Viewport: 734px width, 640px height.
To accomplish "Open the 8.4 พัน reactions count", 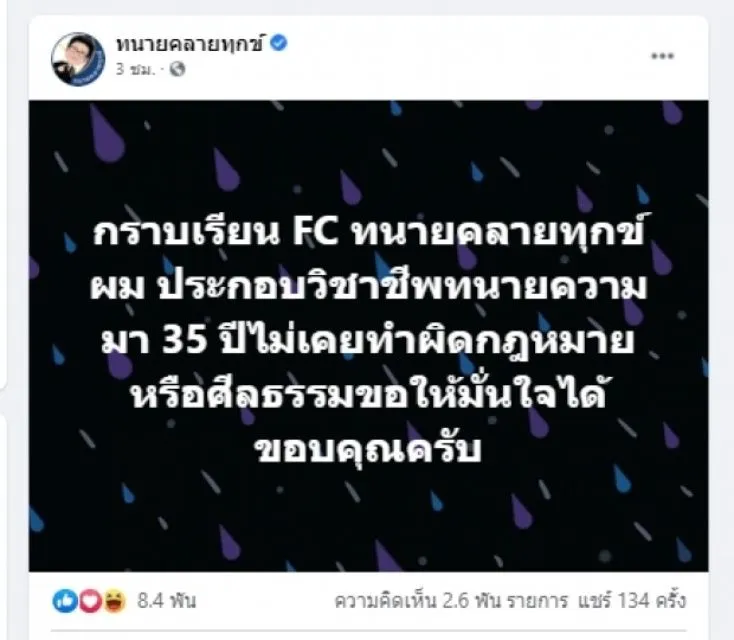I will pyautogui.click(x=167, y=601).
